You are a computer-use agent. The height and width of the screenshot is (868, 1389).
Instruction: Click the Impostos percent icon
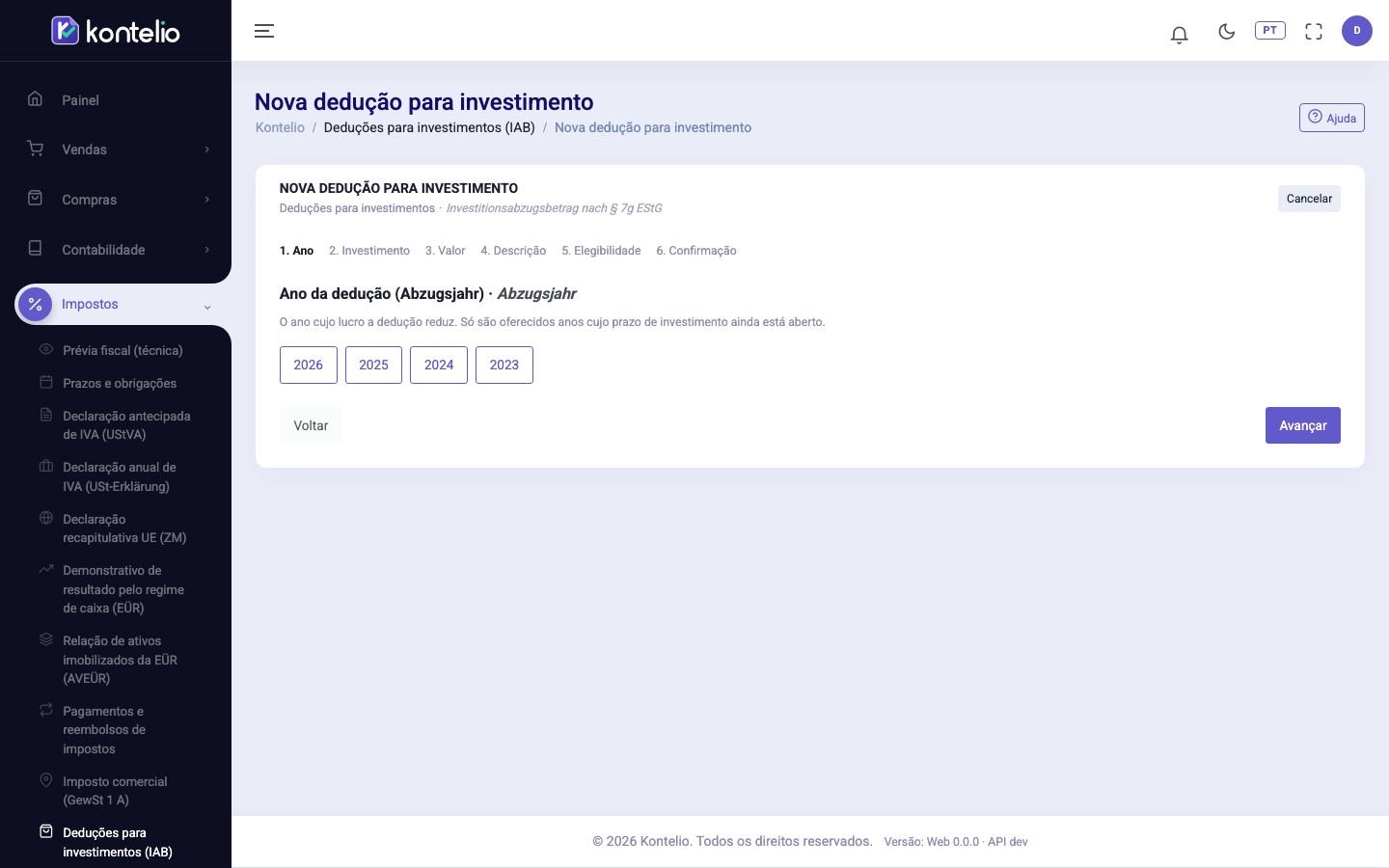[35, 304]
